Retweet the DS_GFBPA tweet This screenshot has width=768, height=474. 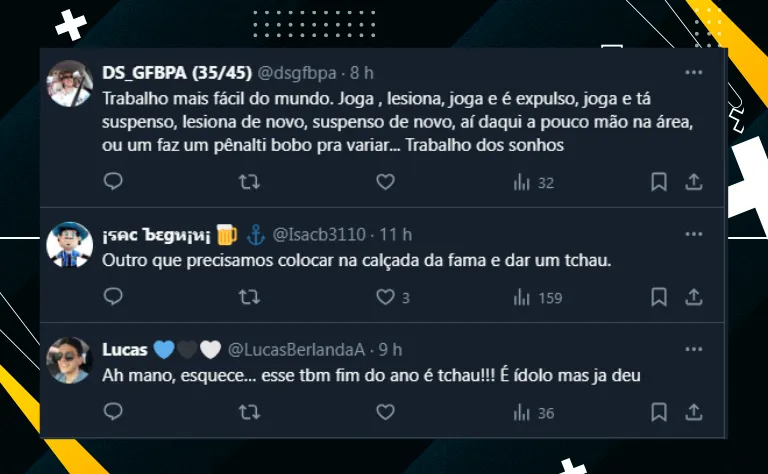click(250, 182)
